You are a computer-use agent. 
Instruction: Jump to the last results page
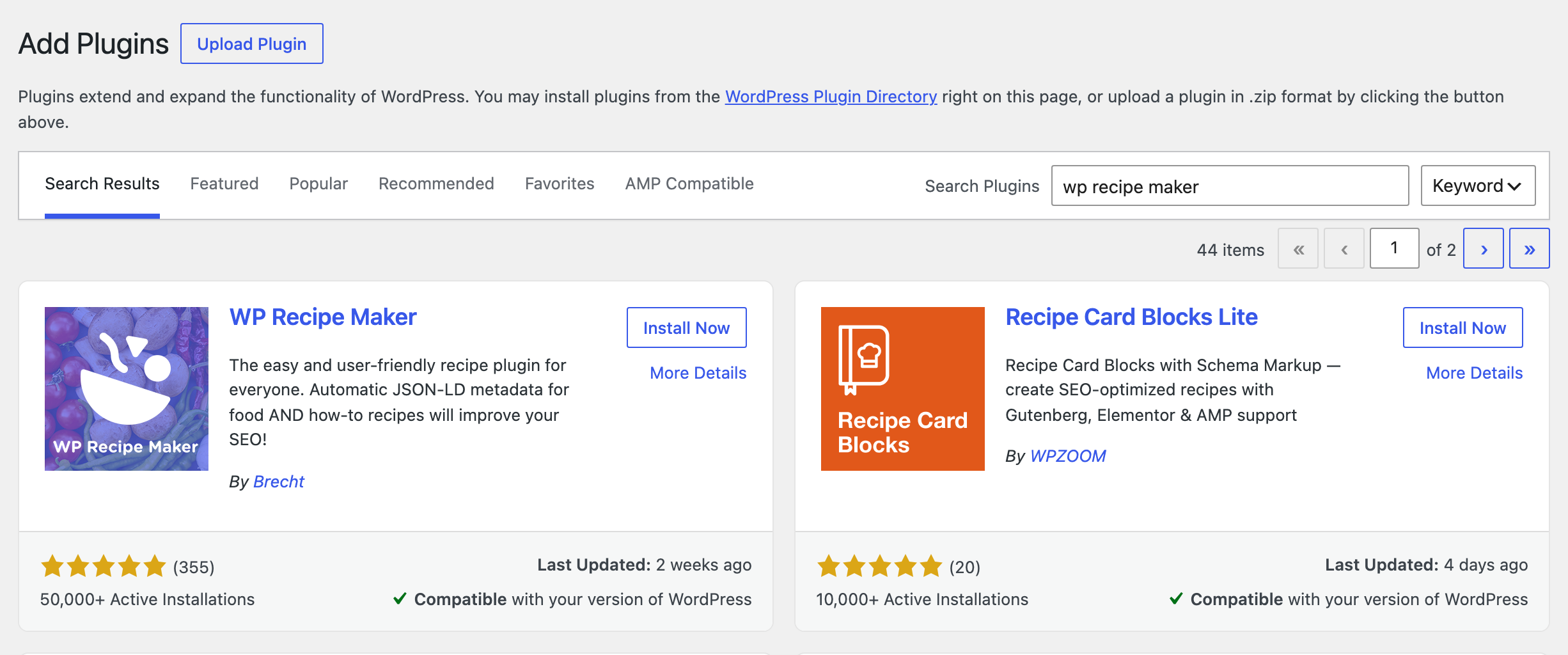[1530, 248]
